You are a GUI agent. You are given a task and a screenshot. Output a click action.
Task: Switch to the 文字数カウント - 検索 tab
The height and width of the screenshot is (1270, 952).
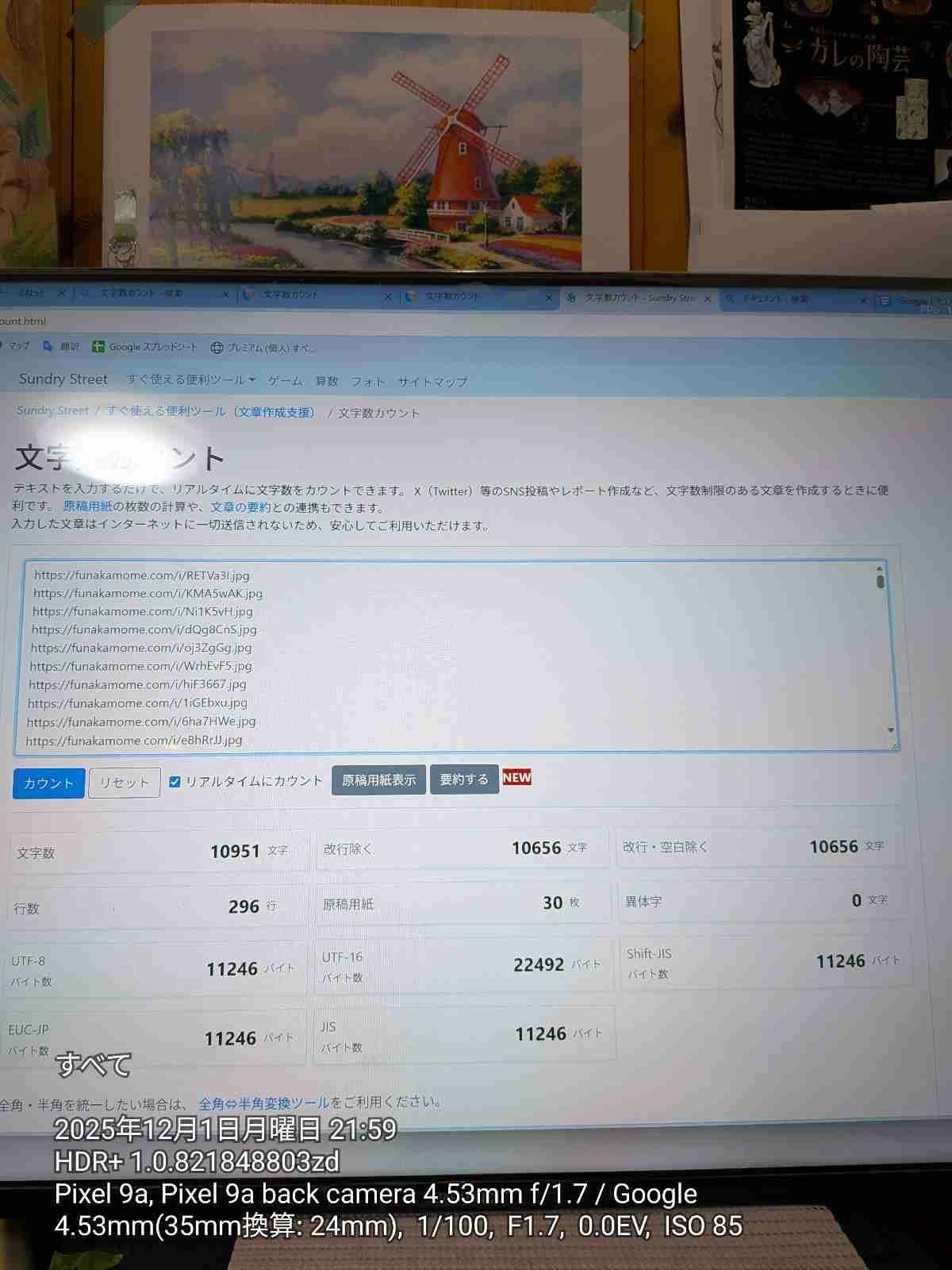[x=141, y=294]
